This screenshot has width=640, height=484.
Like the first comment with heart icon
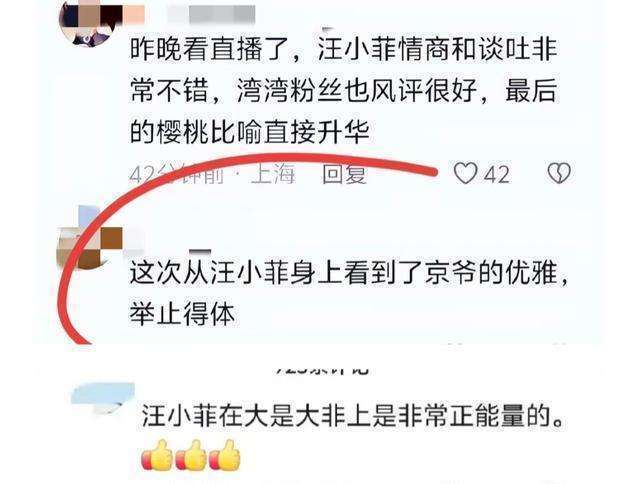[x=466, y=173]
